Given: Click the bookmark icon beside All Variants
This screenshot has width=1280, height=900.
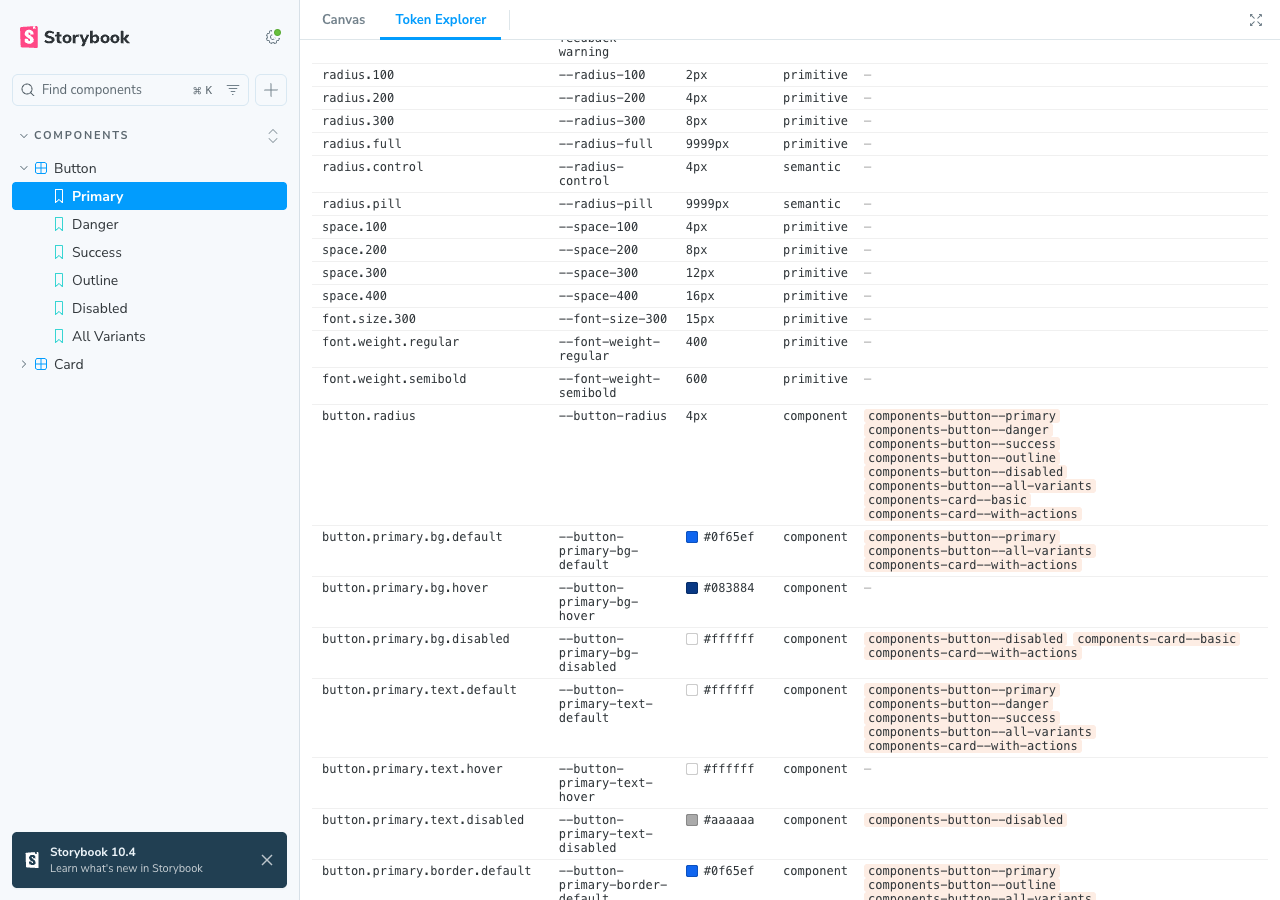Looking at the screenshot, I should click(59, 336).
